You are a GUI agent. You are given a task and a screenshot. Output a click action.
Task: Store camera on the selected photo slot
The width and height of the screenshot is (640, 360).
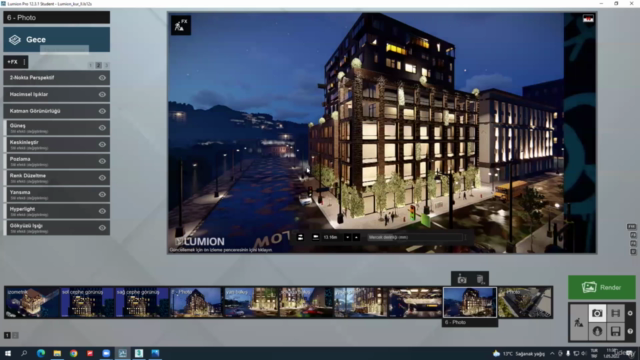tap(462, 280)
